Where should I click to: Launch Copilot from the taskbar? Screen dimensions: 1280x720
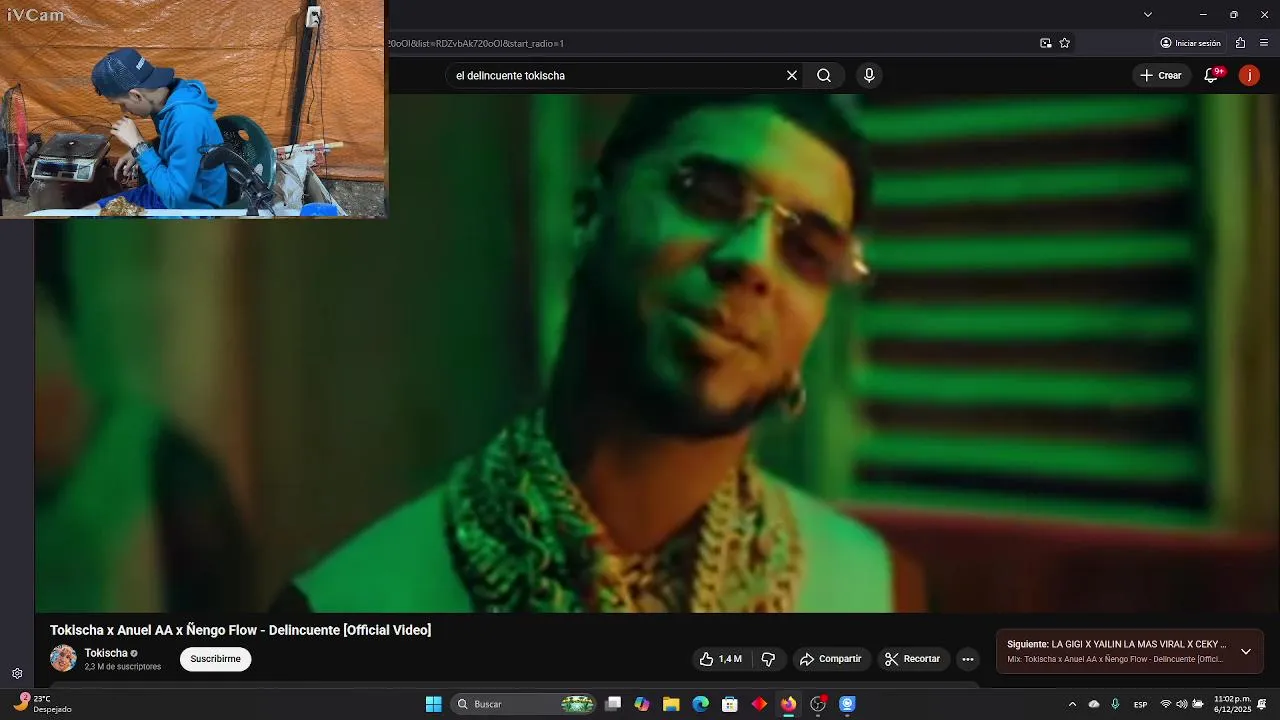pos(642,704)
